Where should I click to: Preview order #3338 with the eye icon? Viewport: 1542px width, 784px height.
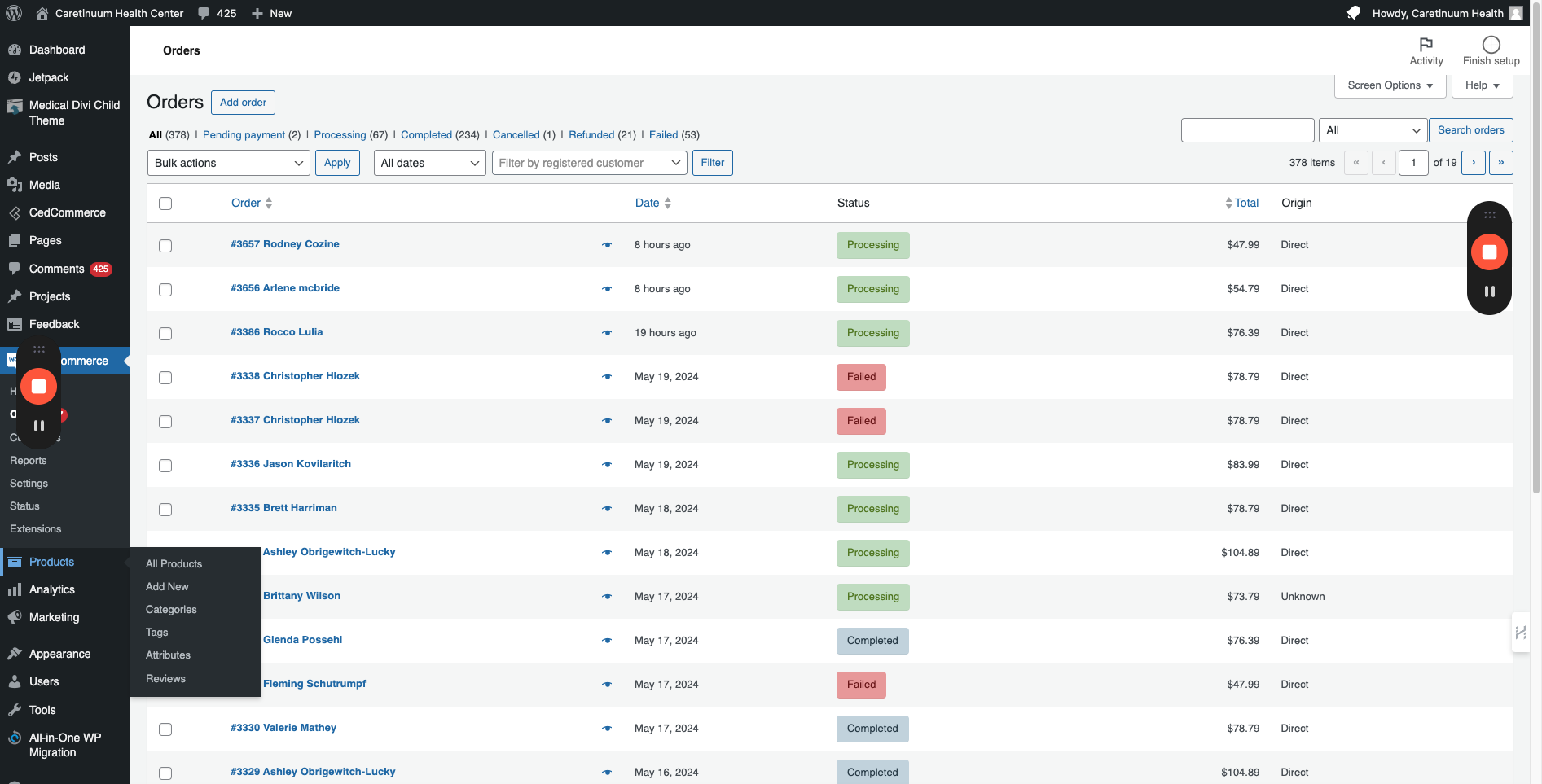(607, 376)
